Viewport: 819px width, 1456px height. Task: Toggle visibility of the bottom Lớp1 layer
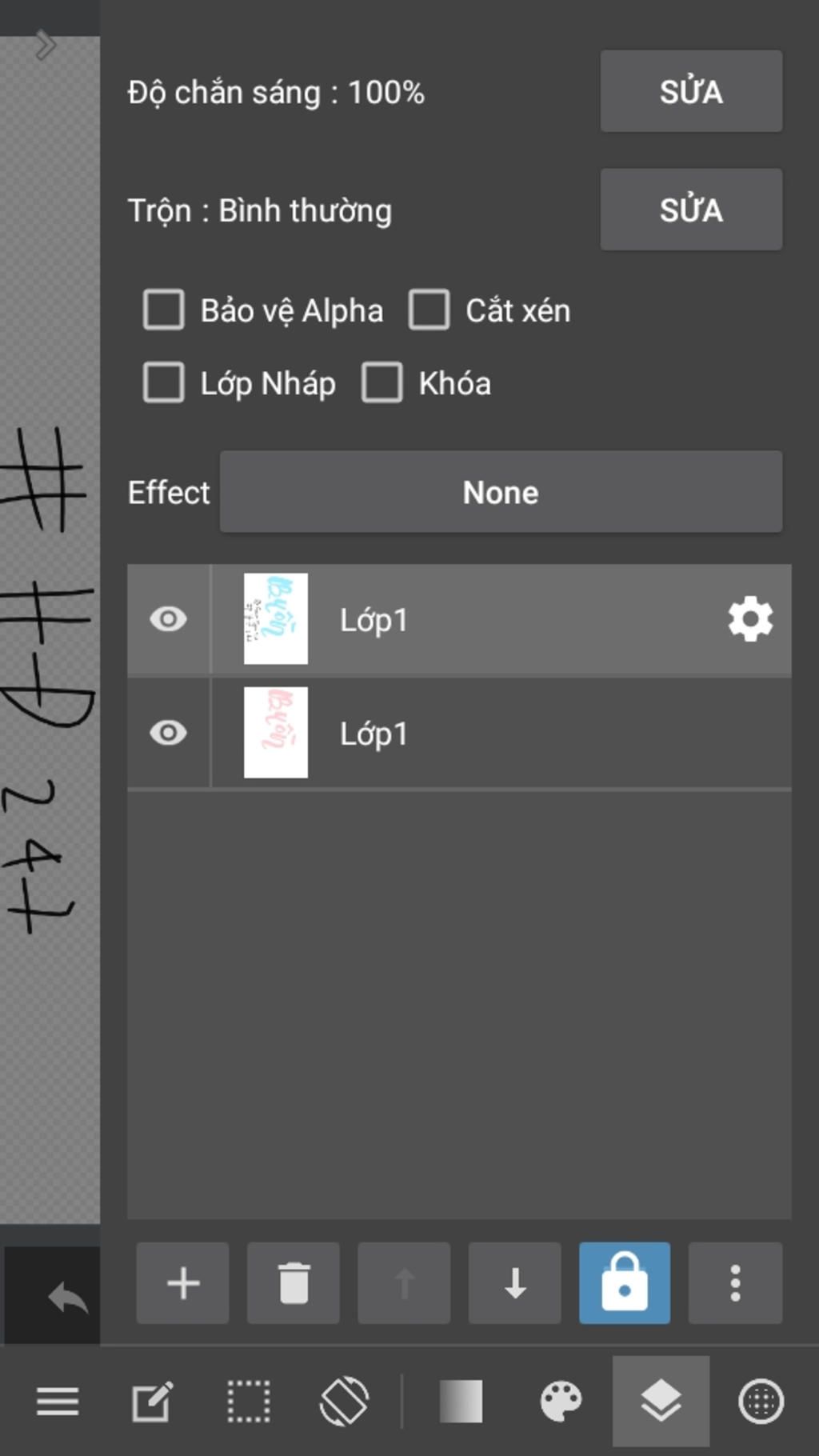[x=168, y=733]
